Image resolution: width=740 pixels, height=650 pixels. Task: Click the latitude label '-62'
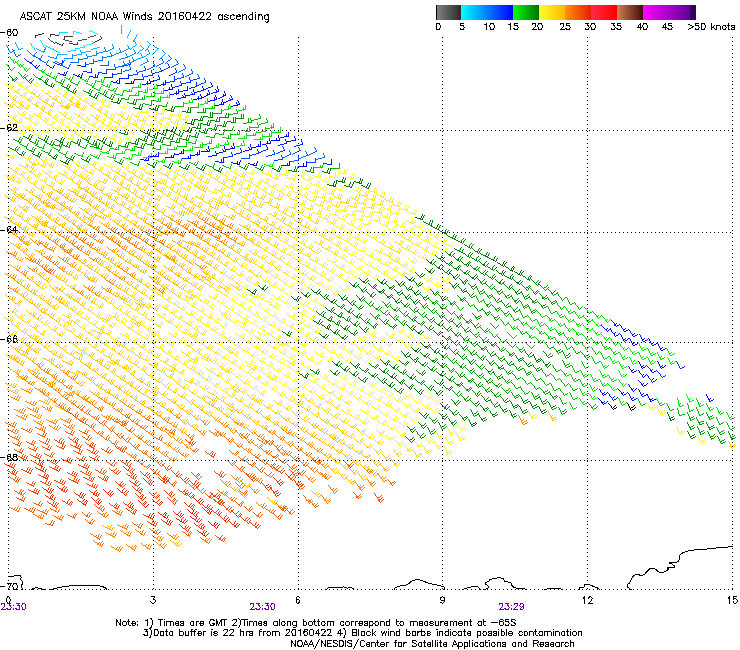click(9, 127)
